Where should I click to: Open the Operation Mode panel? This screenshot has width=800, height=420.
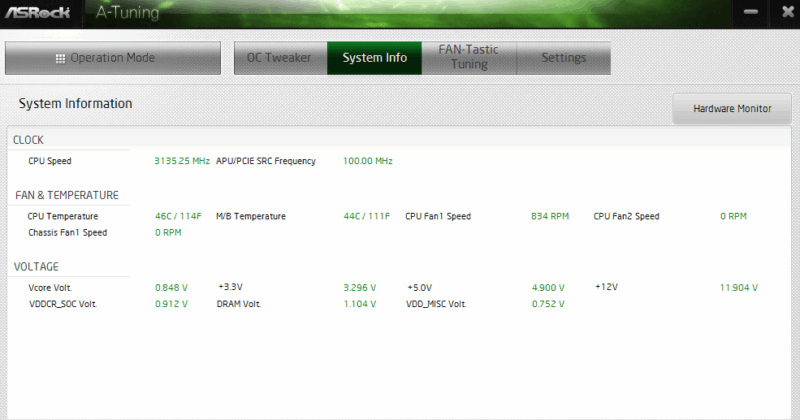(x=113, y=58)
